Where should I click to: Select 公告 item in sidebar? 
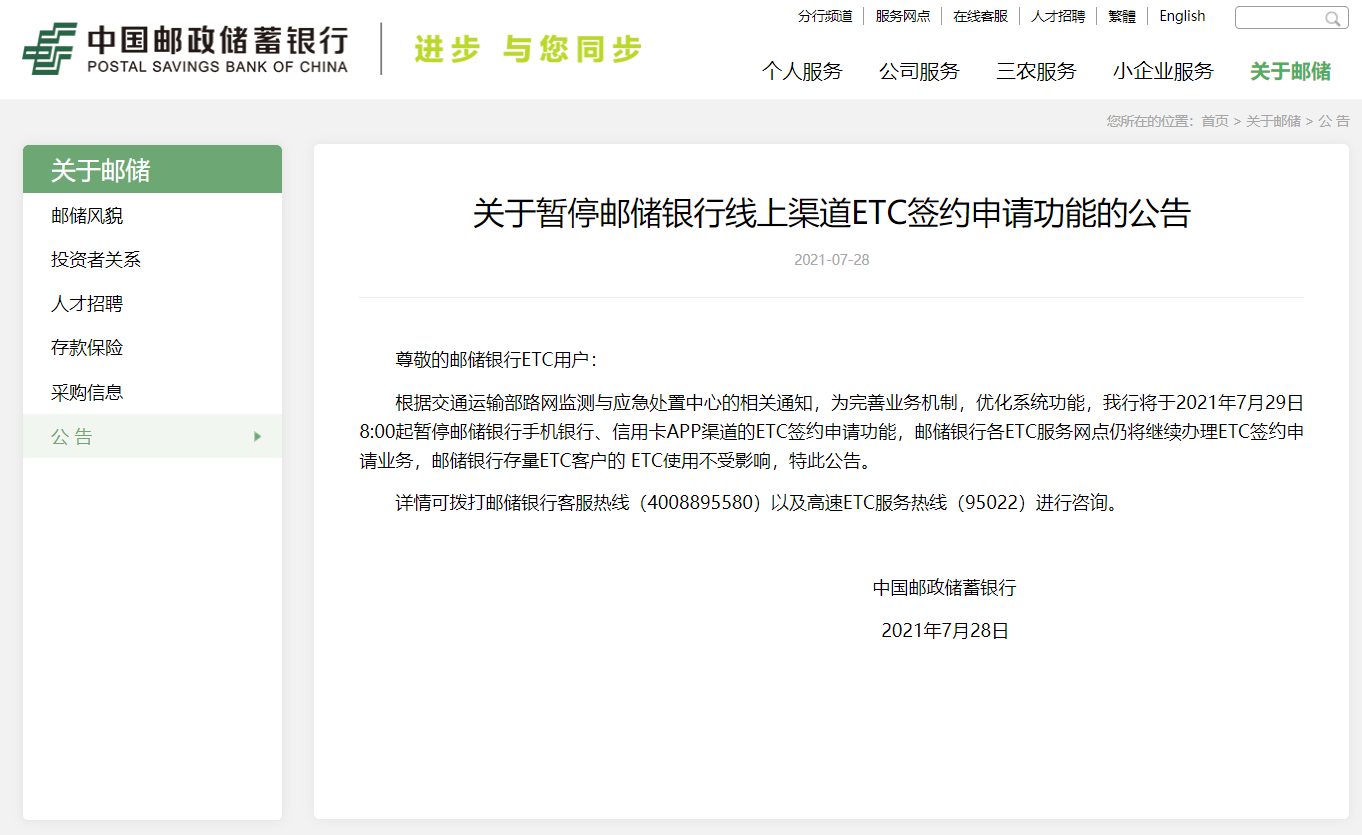pyautogui.click(x=152, y=436)
